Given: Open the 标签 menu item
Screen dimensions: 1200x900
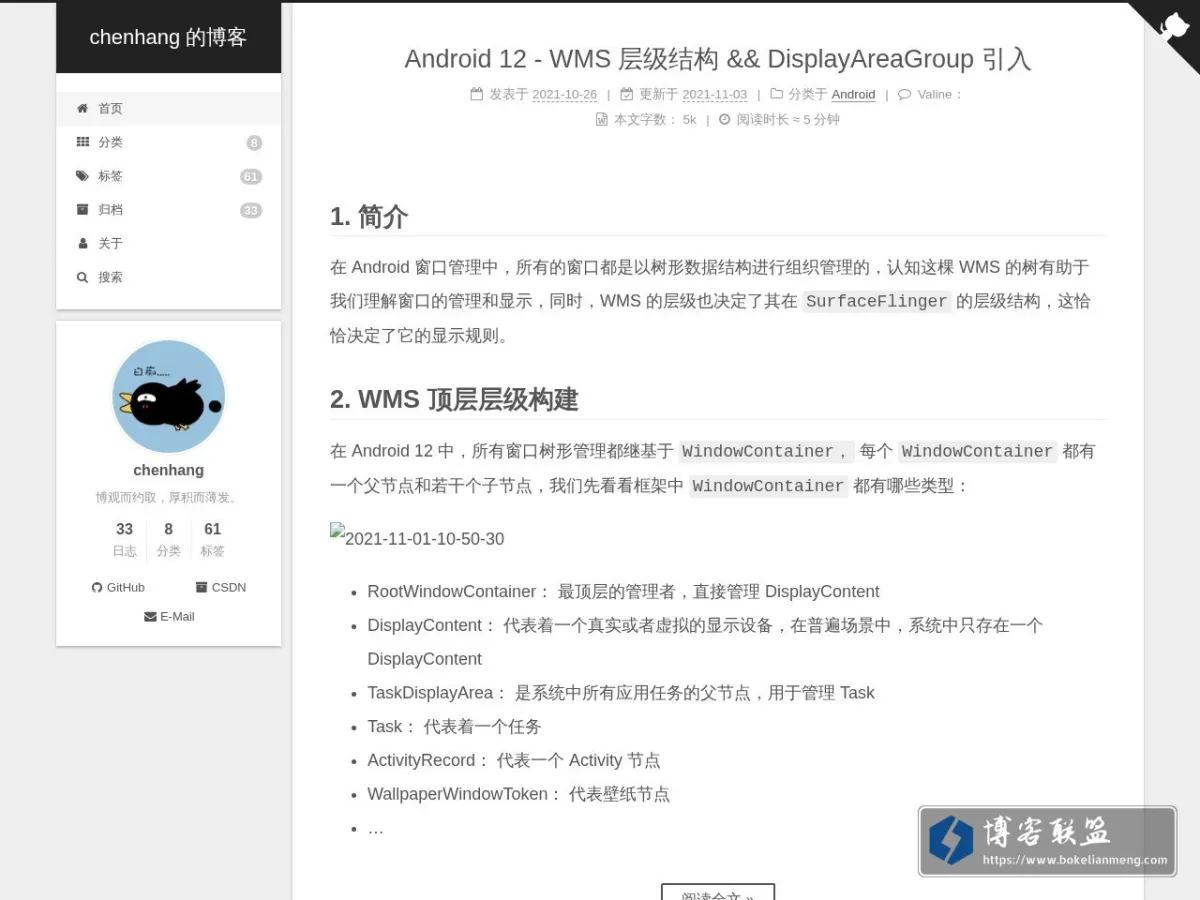Looking at the screenshot, I should tap(168, 176).
